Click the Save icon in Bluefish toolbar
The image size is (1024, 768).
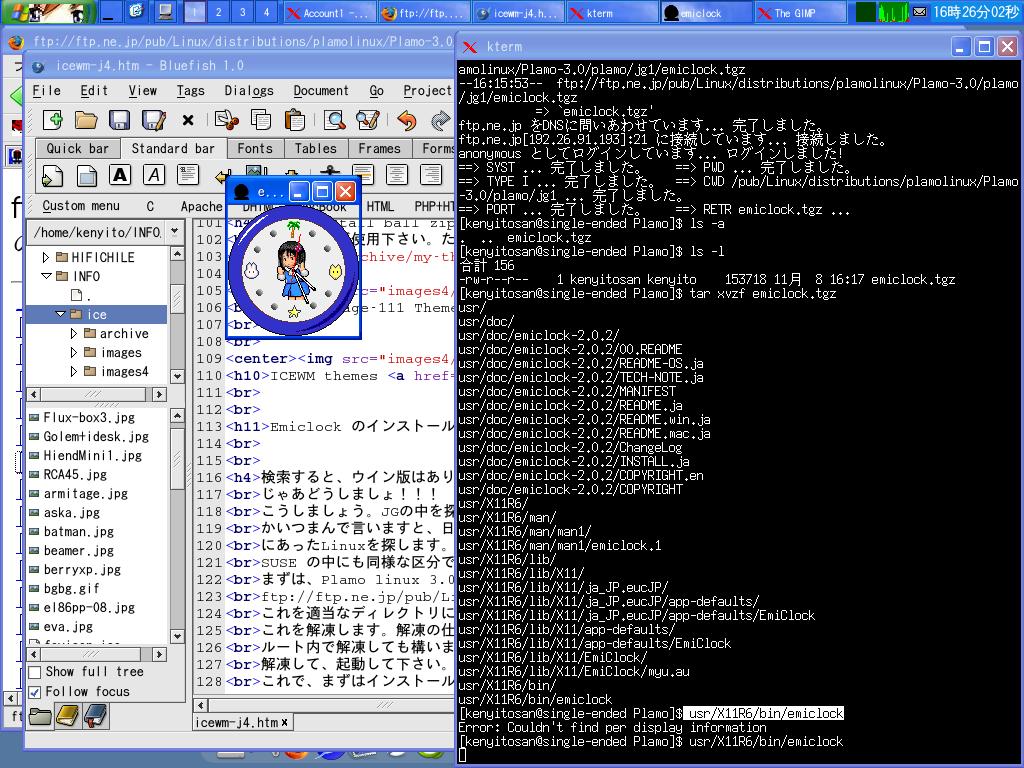tap(122, 122)
